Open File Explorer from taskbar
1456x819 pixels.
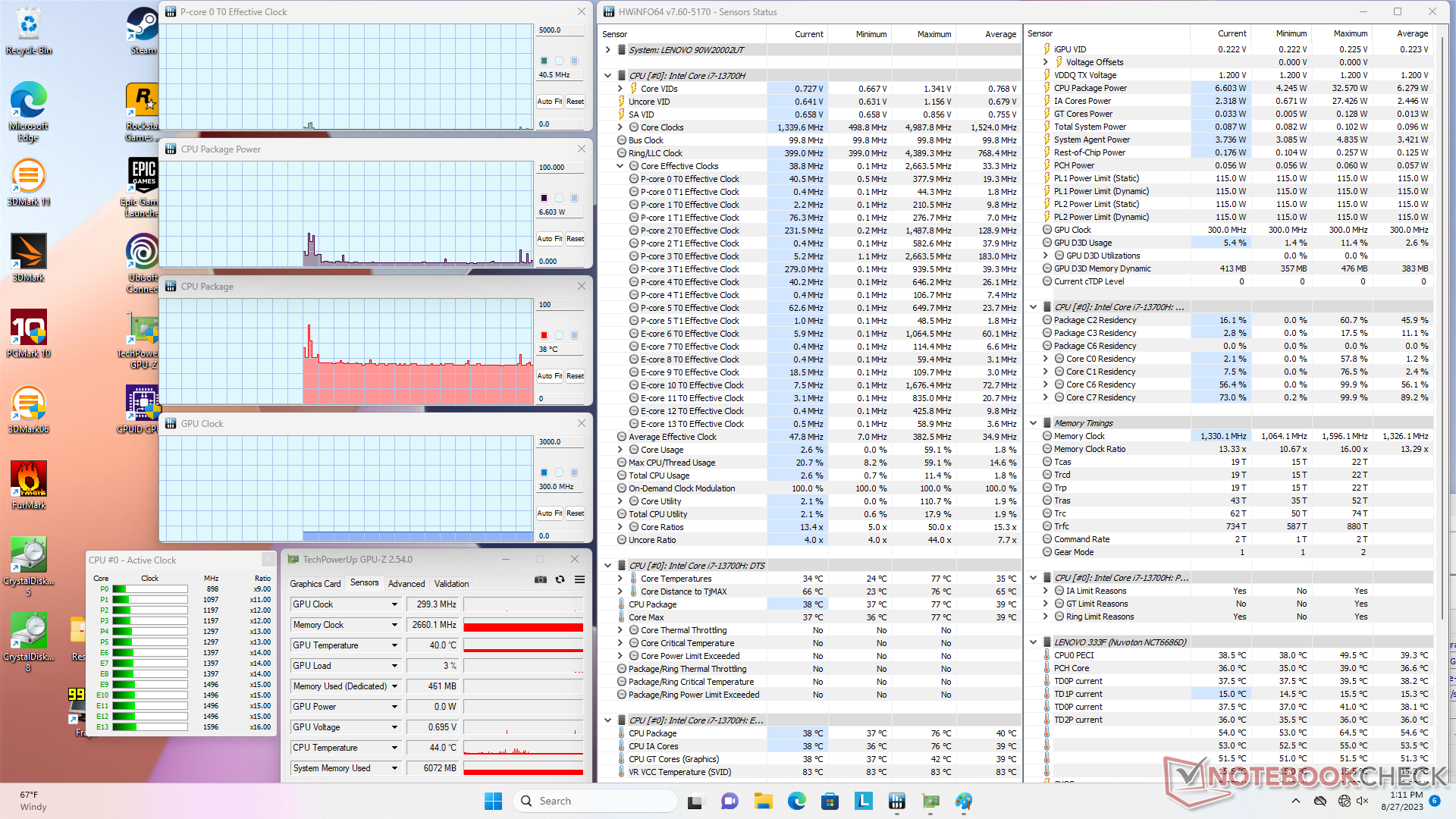coord(763,802)
